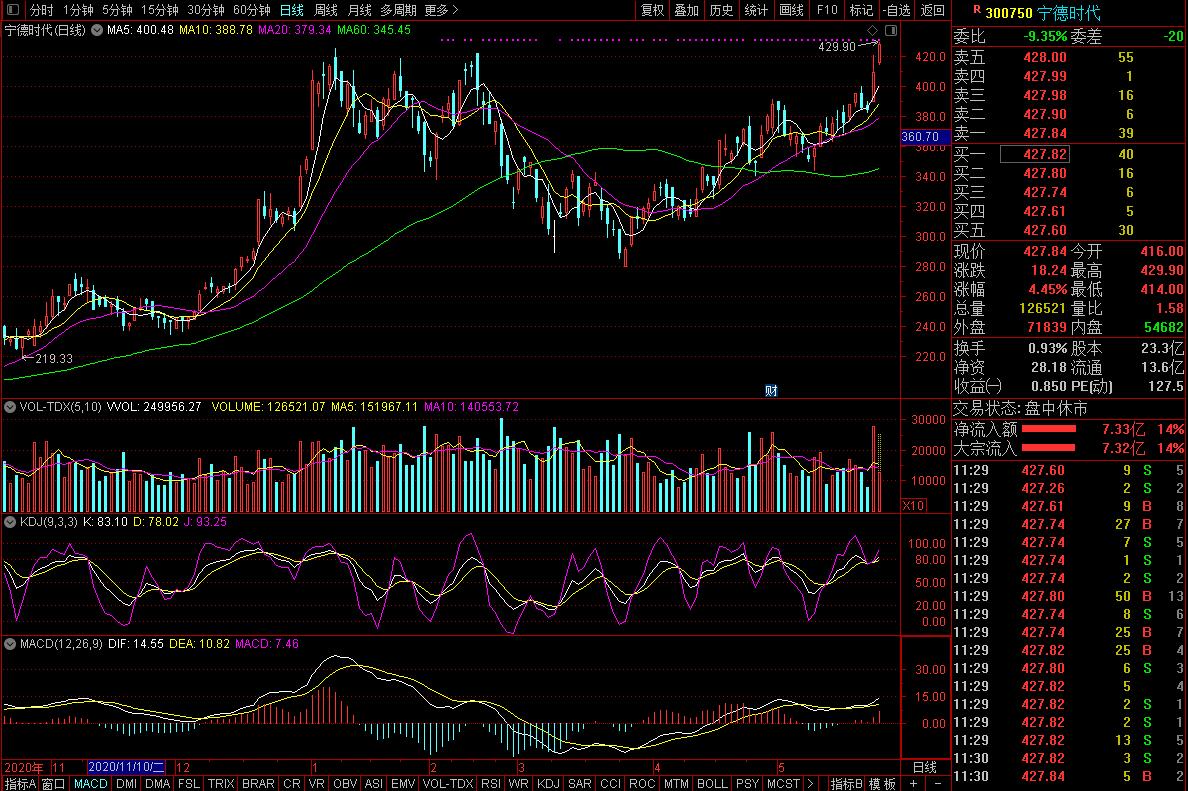Toggle 复权 price adjustment

tap(652, 10)
